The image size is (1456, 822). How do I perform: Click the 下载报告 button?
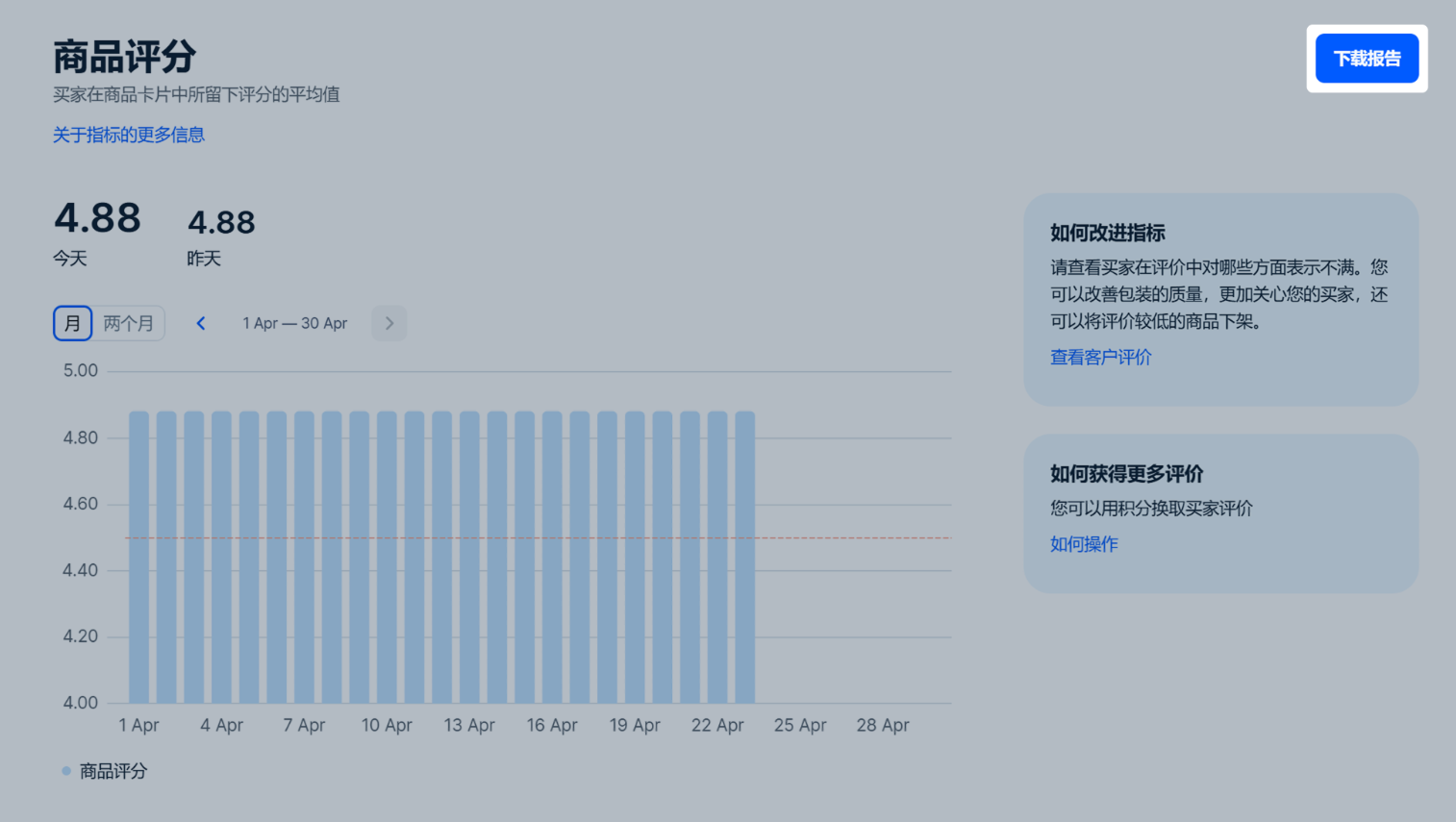pyautogui.click(x=1366, y=59)
